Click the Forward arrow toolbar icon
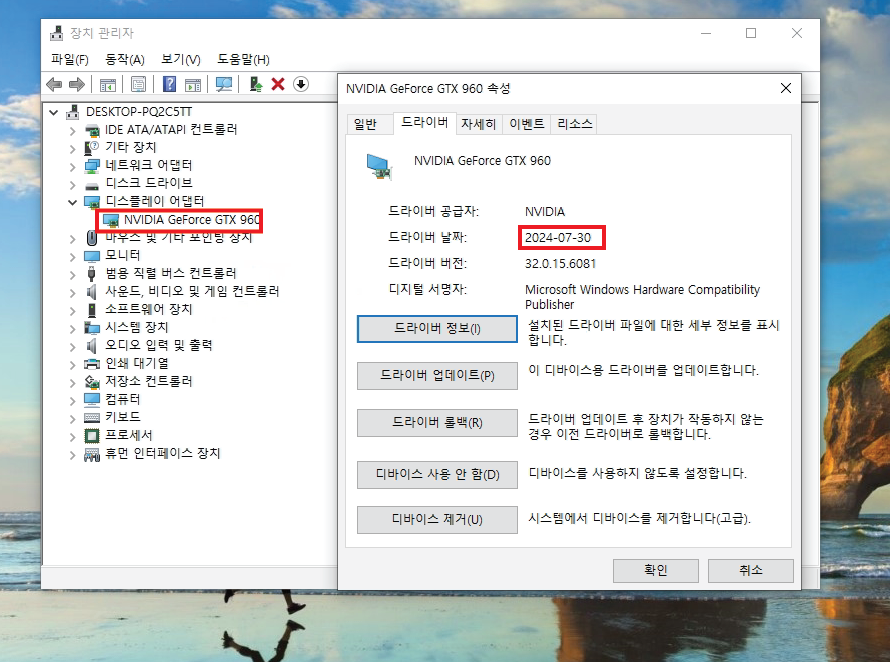Image resolution: width=890 pixels, height=662 pixels. pos(77,85)
